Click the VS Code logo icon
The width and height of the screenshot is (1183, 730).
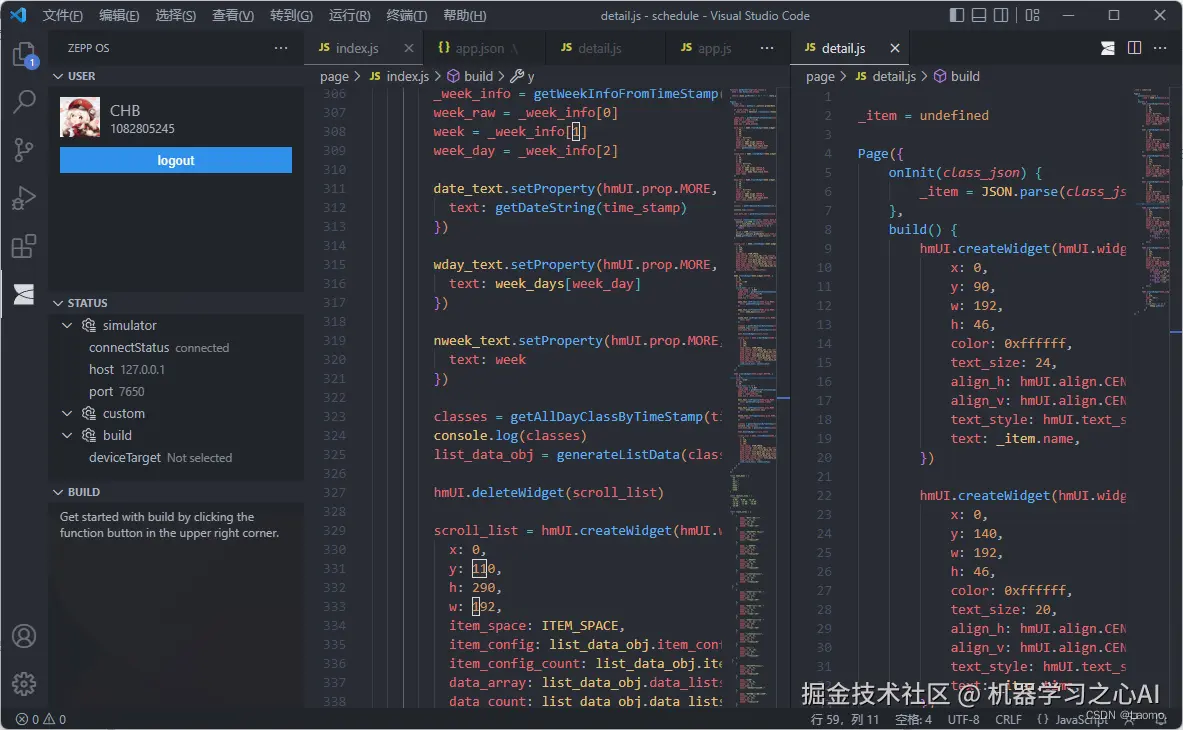coord(18,15)
